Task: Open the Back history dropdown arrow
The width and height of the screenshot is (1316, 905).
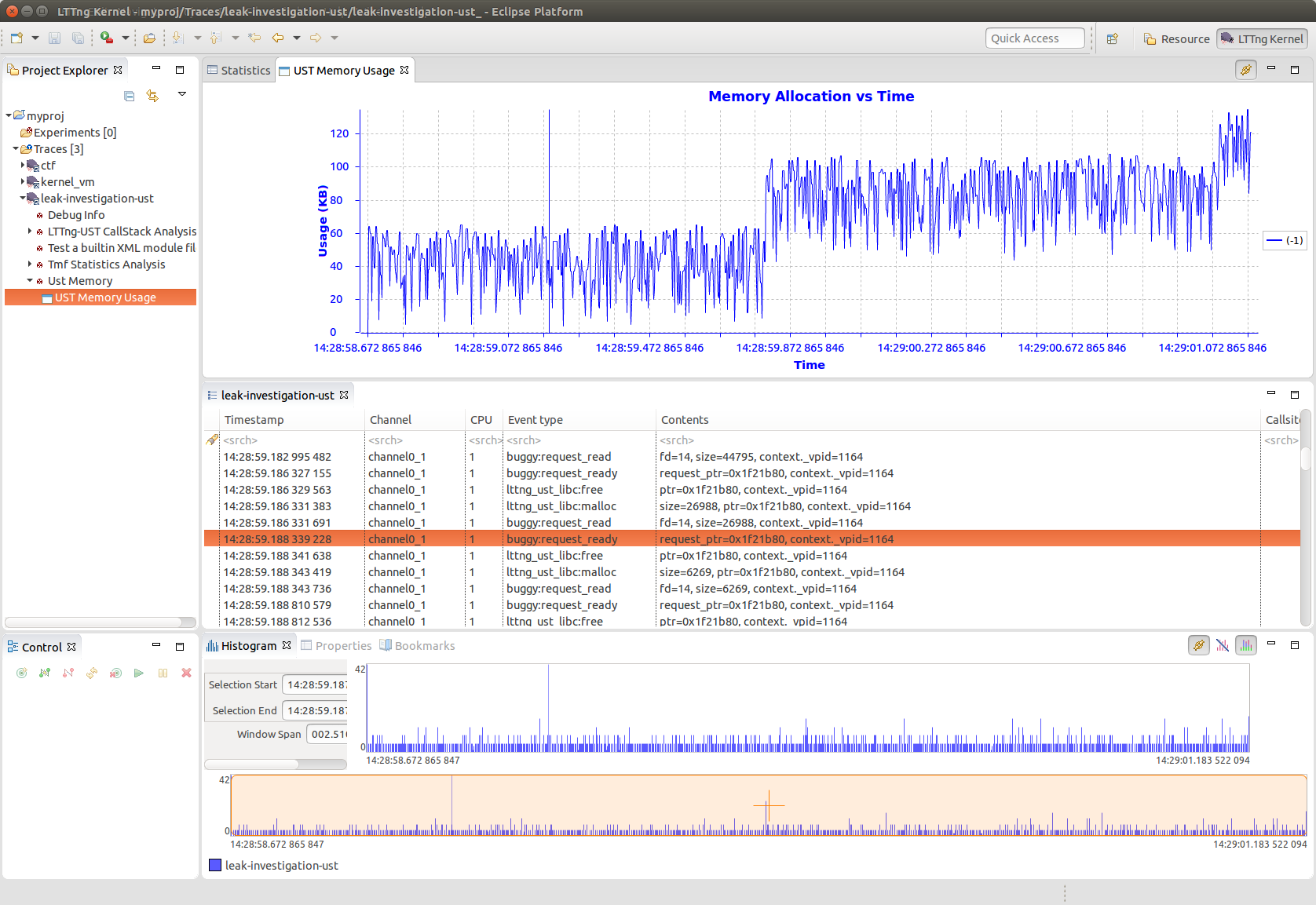Action: pos(297,38)
